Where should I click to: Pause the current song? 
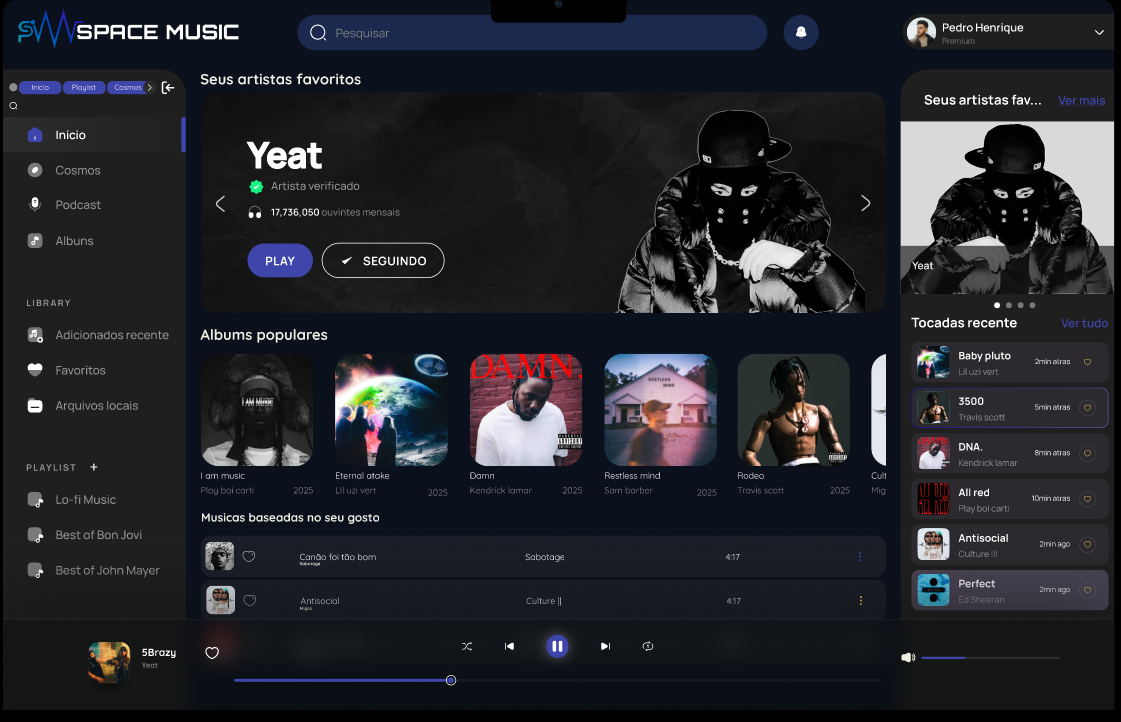coord(557,646)
